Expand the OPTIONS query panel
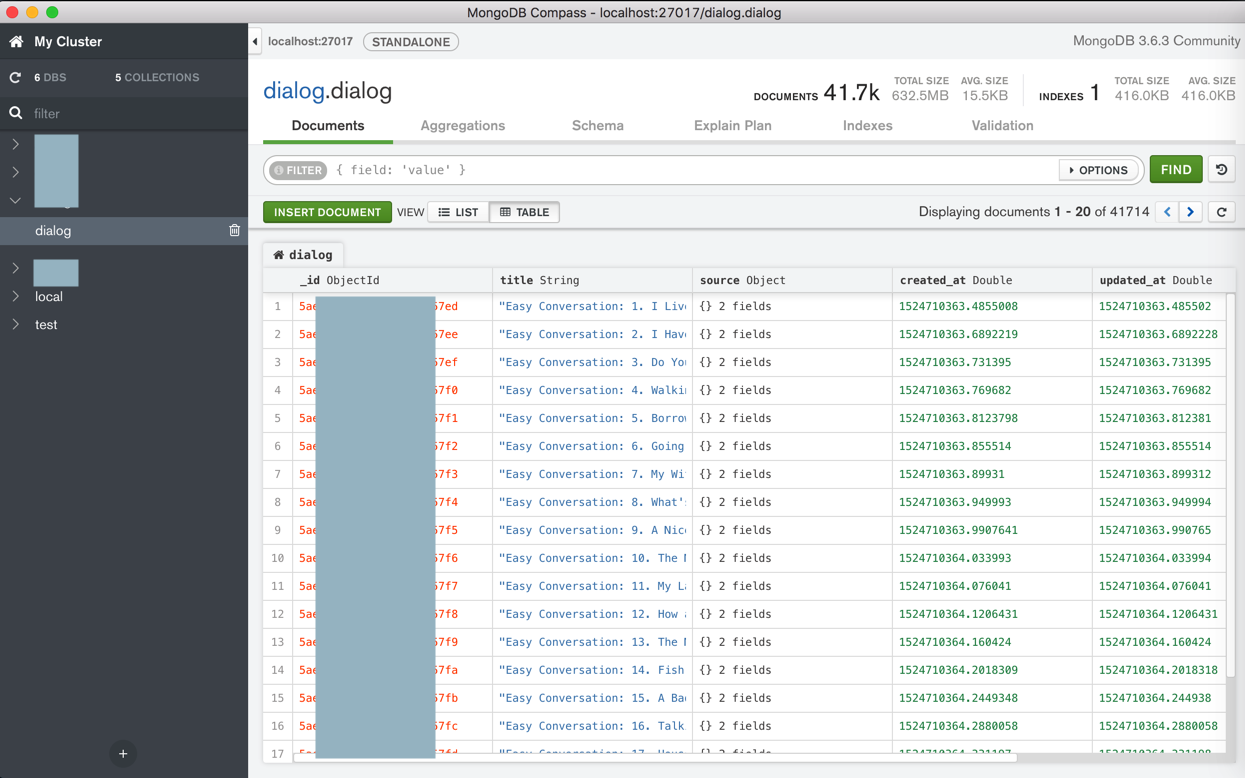Screen dimensions: 1245x778 tap(1099, 170)
